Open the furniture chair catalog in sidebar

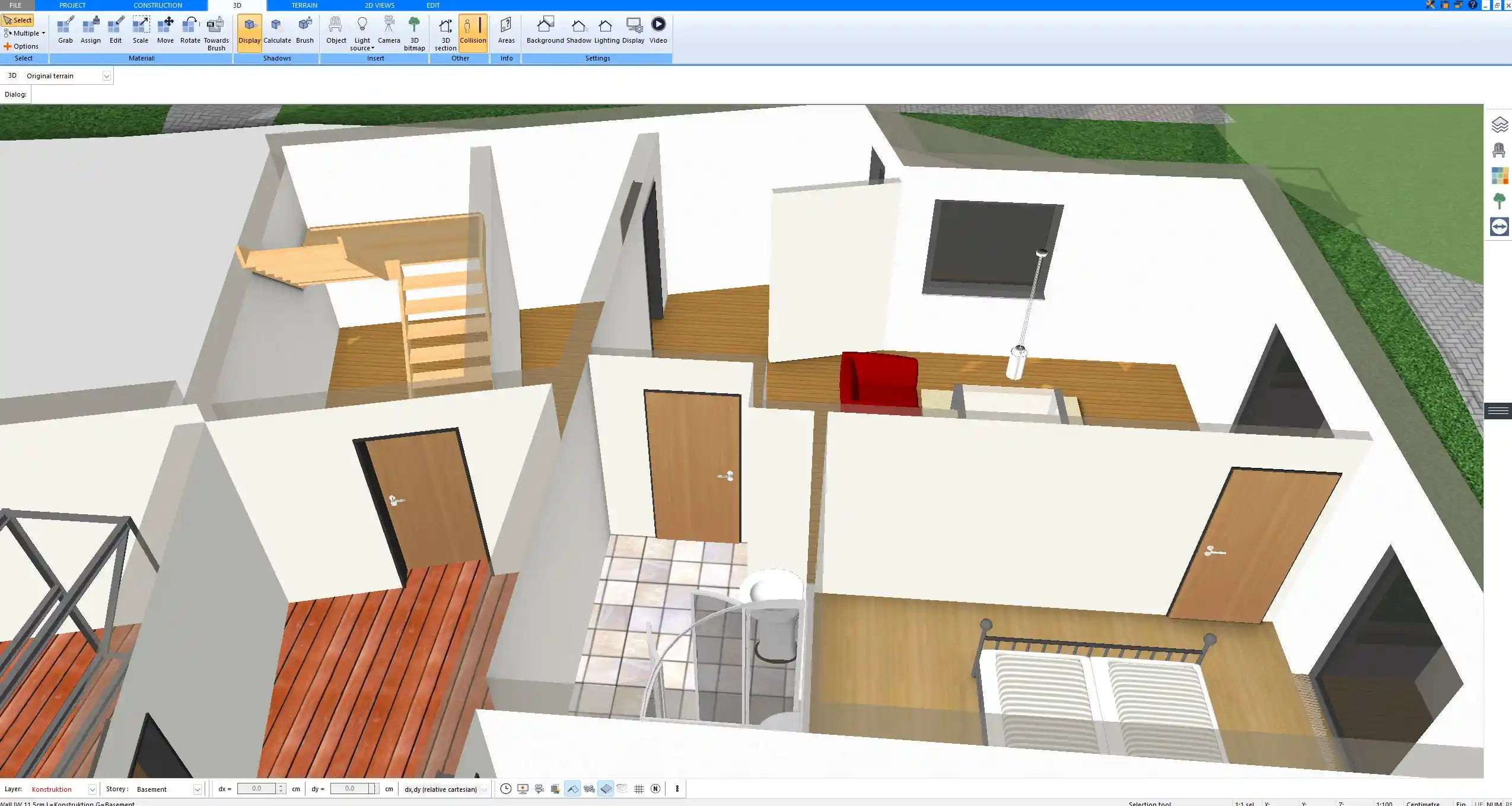[1499, 150]
